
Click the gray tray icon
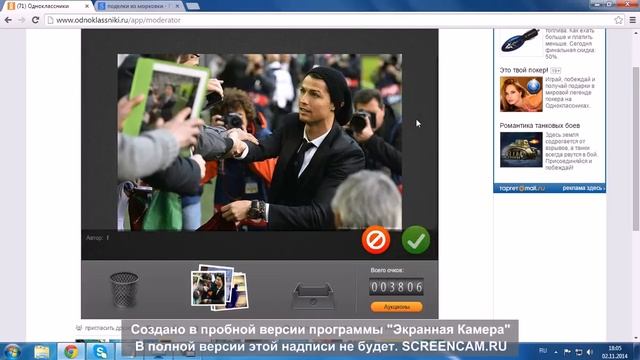click(313, 296)
